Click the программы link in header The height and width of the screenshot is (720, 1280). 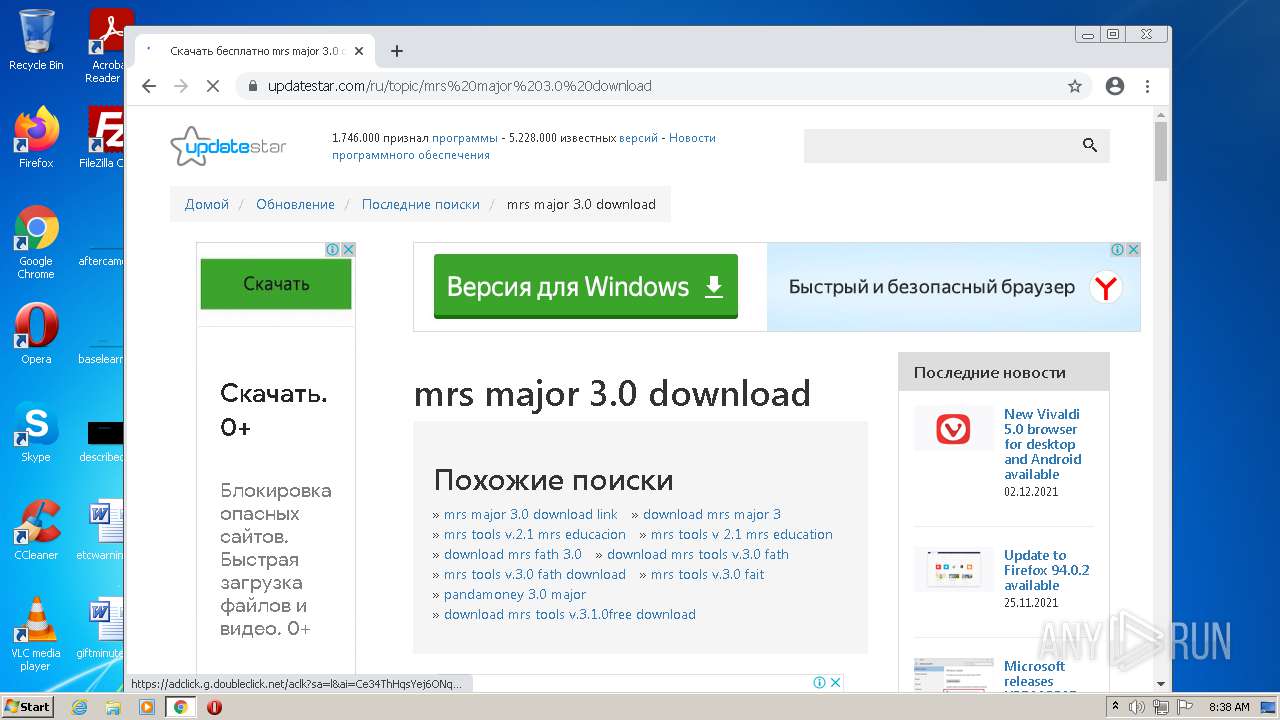pyautogui.click(x=465, y=138)
